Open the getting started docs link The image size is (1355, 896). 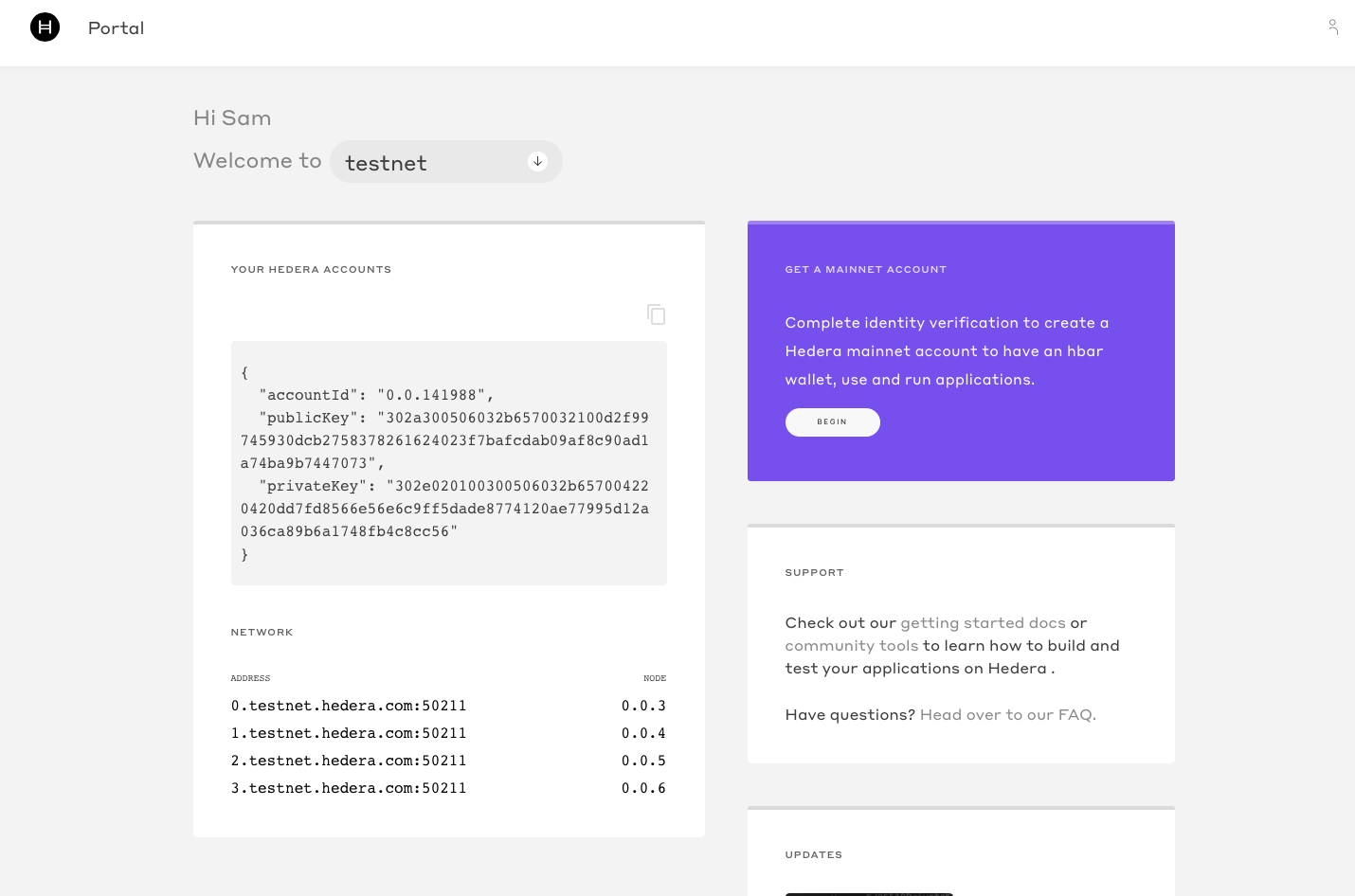point(983,623)
